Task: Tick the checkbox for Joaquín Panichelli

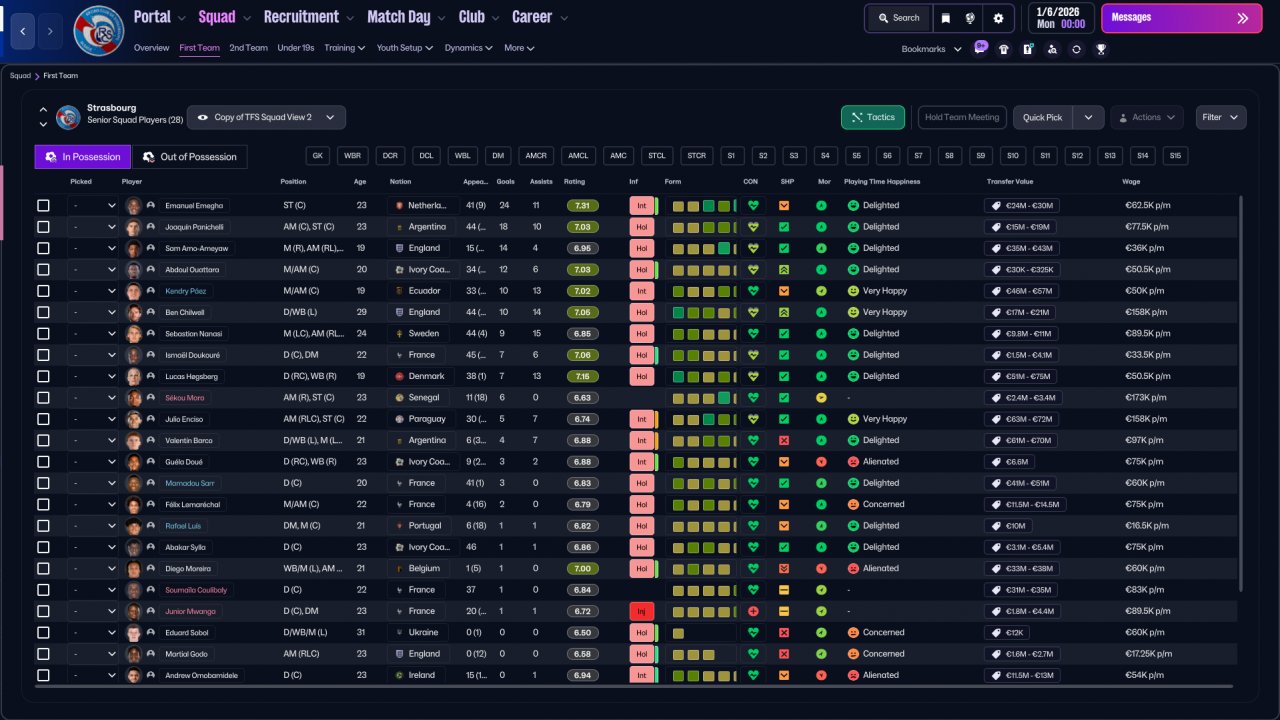Action: point(43,227)
